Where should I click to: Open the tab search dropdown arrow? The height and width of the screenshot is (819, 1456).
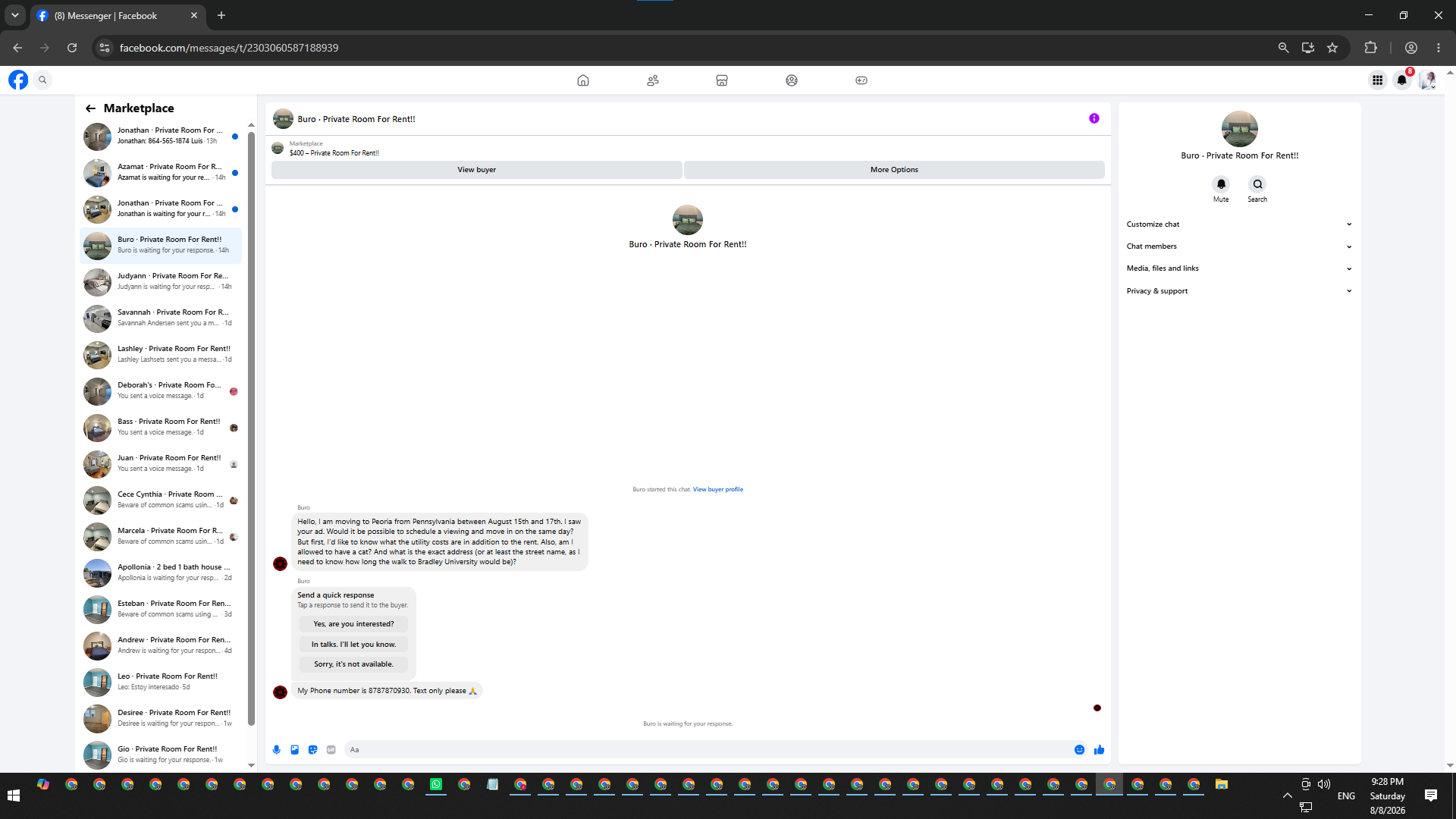click(14, 15)
